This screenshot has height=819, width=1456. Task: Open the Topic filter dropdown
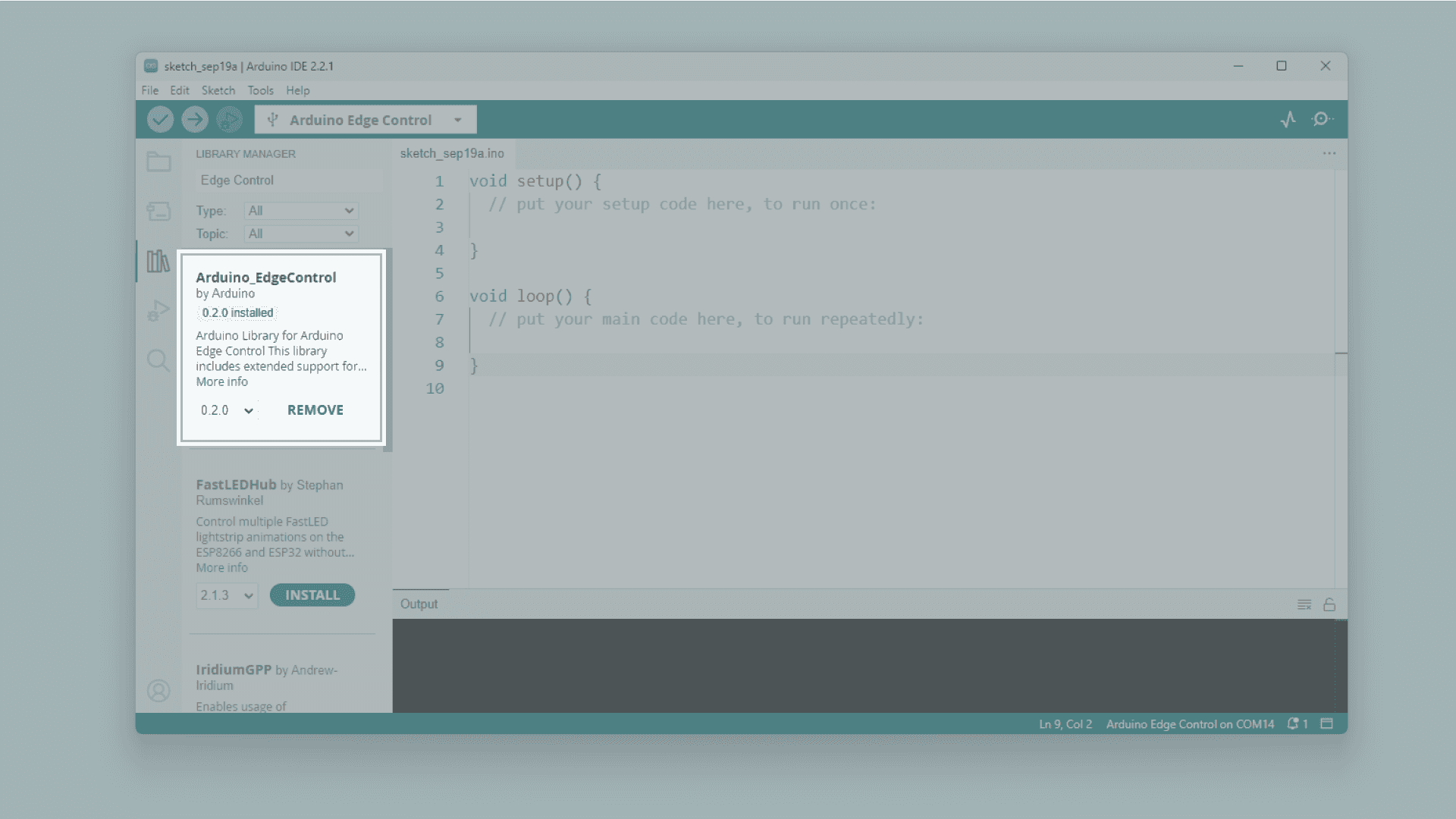[x=301, y=234]
